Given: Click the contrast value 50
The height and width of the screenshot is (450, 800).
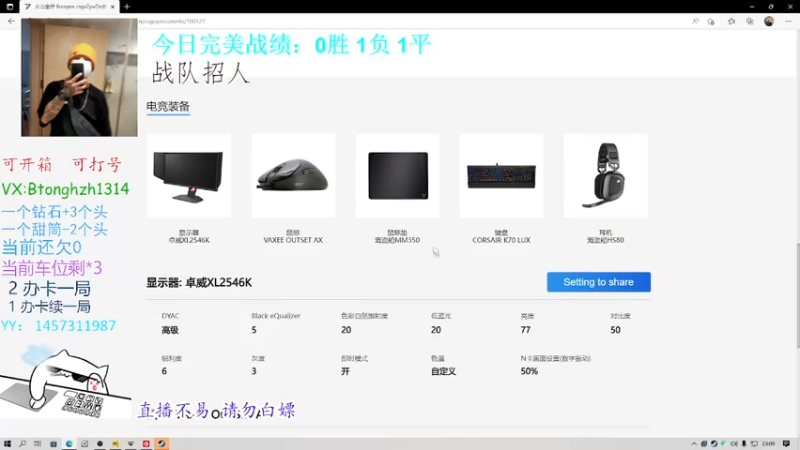Looking at the screenshot, I should [615, 330].
